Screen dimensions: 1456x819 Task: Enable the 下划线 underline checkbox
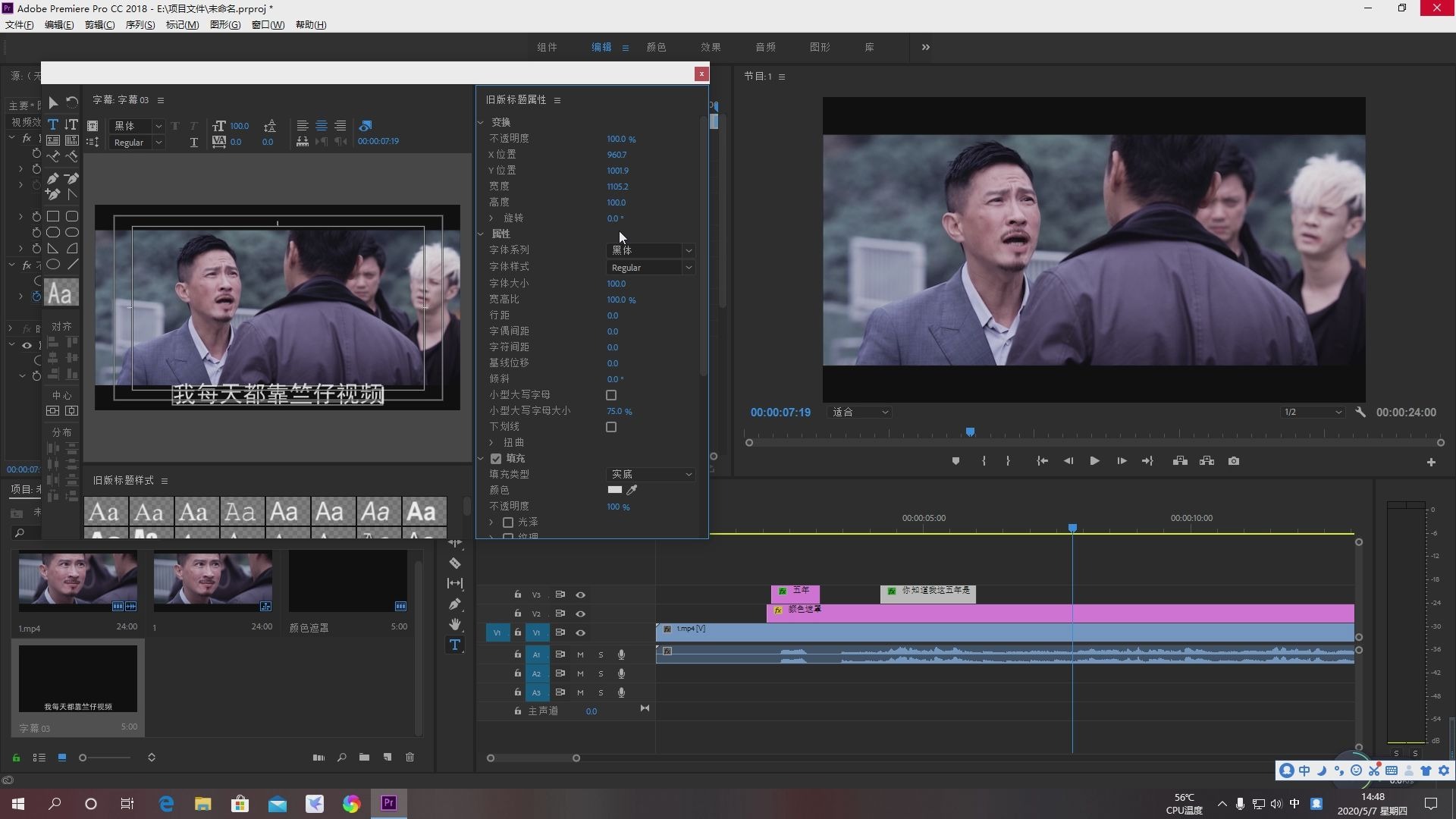[x=611, y=427]
